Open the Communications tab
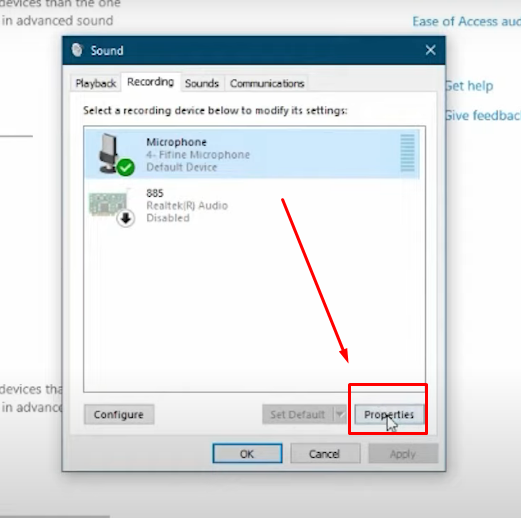Image resolution: width=521 pixels, height=518 pixels. click(267, 83)
